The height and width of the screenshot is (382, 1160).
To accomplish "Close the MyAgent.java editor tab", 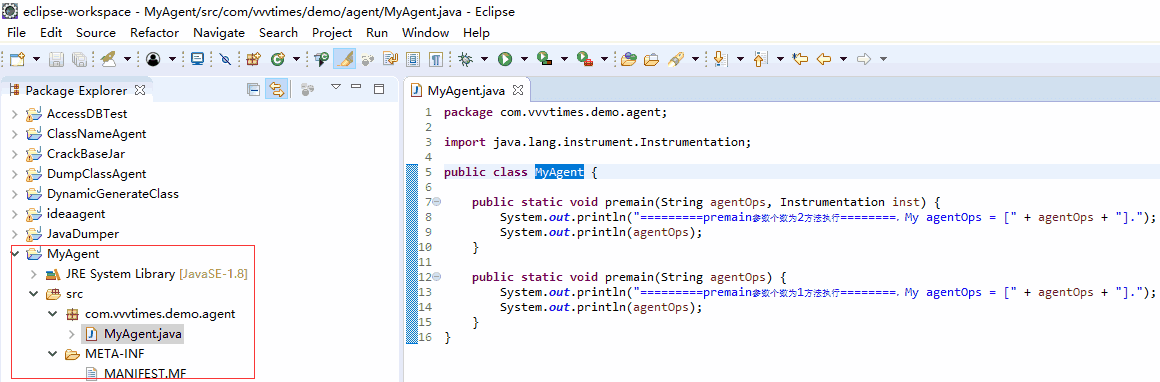I will [518, 90].
